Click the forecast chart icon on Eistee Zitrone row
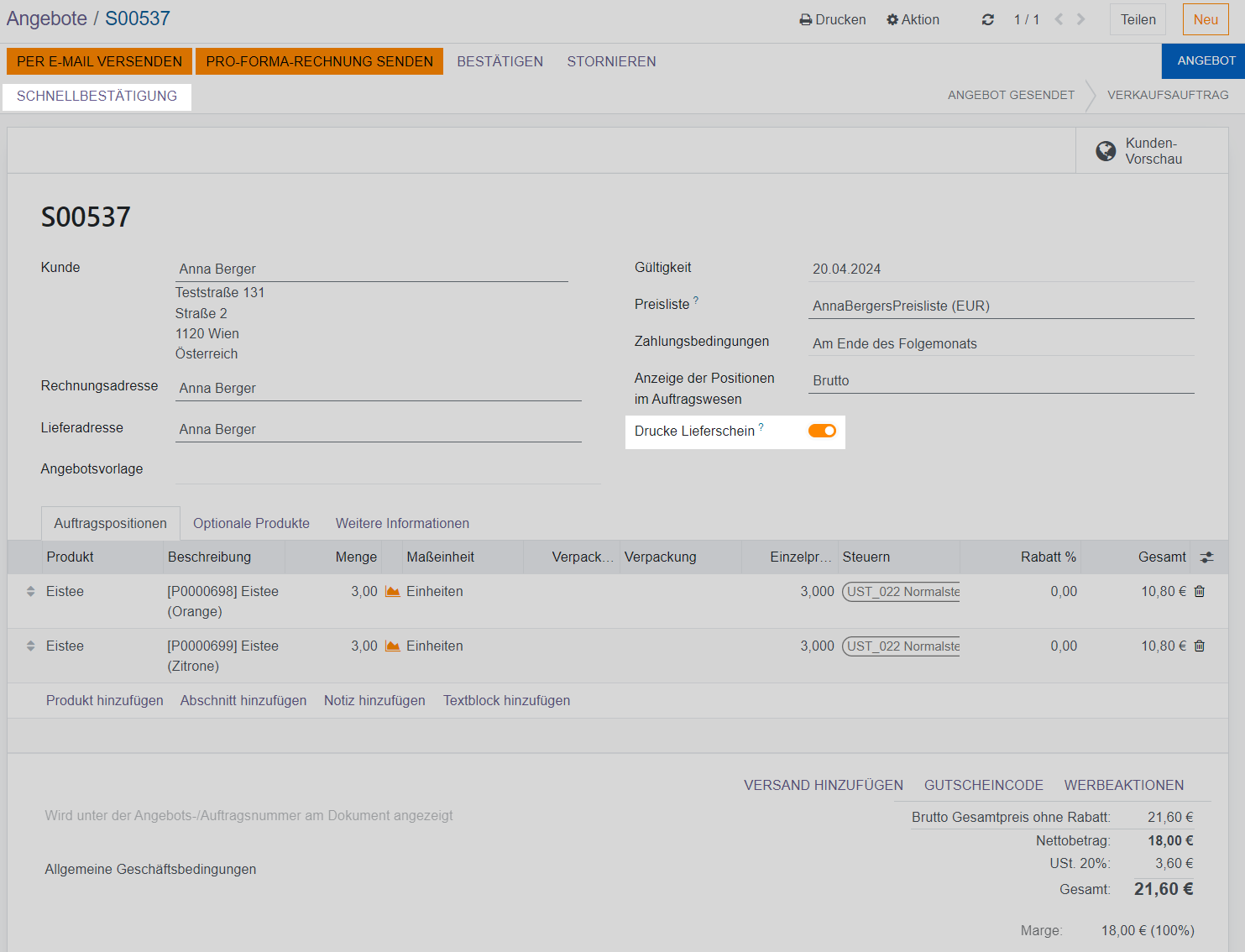Viewport: 1245px width, 952px height. (x=392, y=646)
